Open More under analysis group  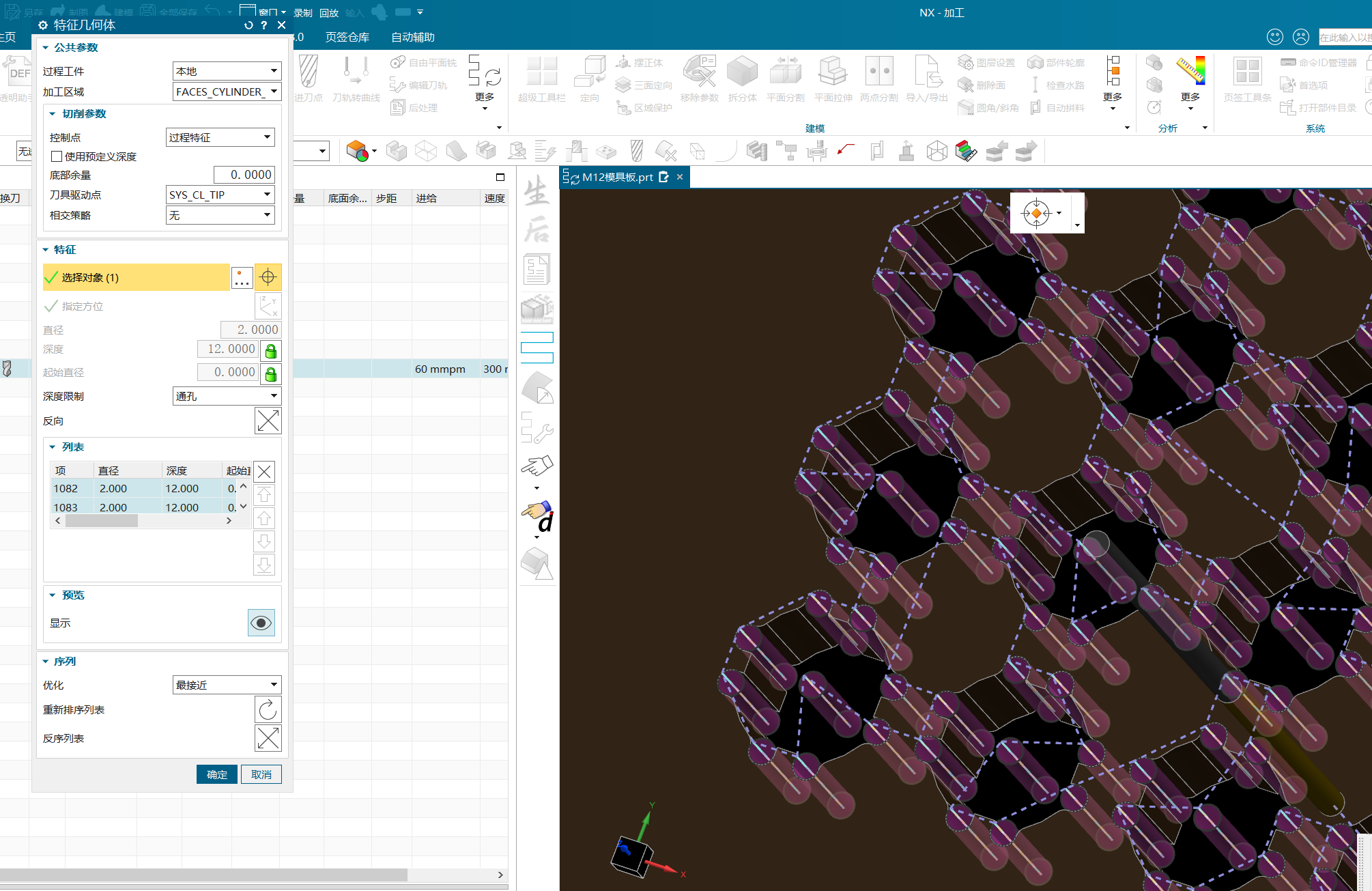pos(1190,101)
